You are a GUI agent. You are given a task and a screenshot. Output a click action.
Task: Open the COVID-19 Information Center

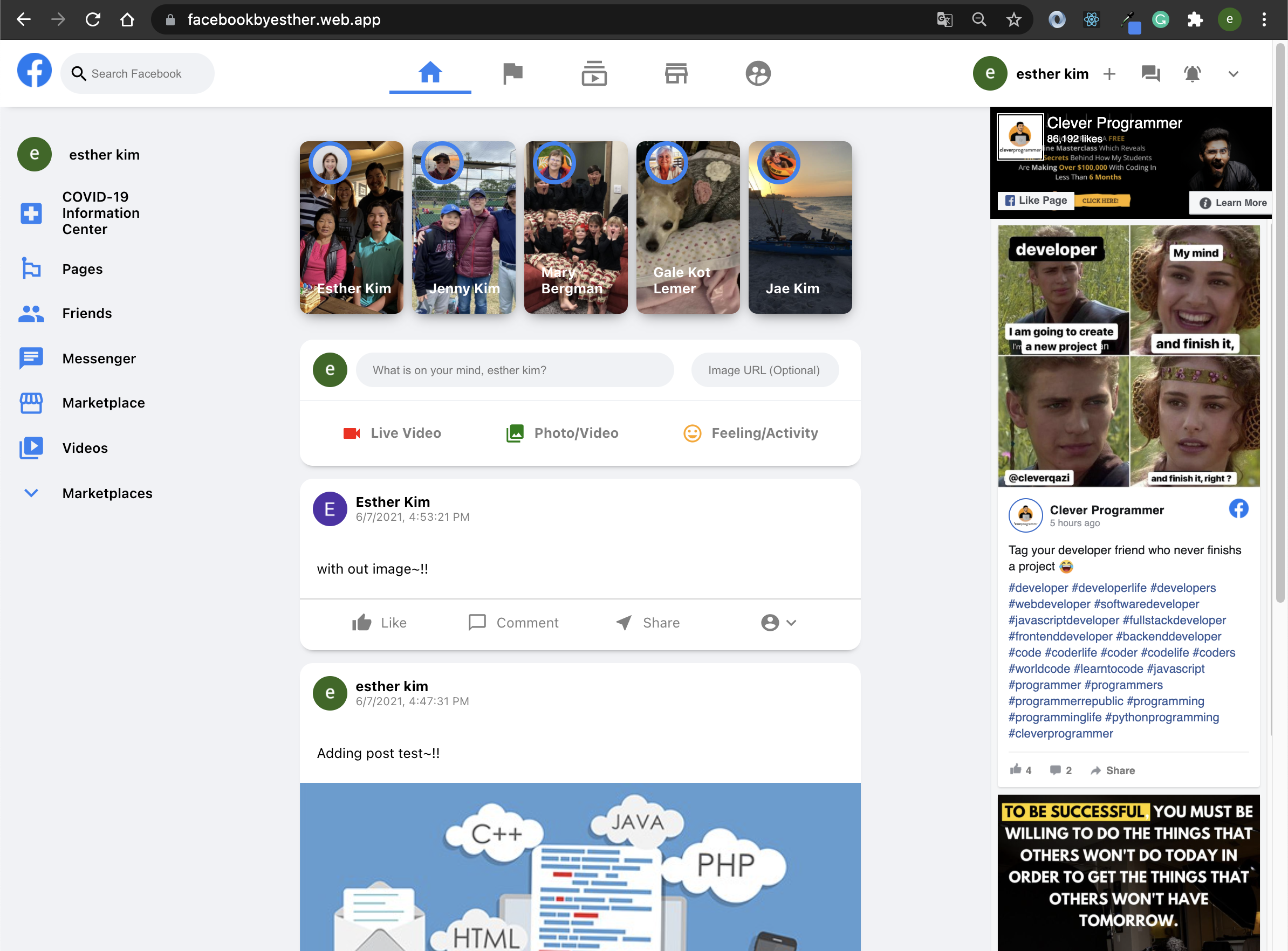[x=101, y=213]
